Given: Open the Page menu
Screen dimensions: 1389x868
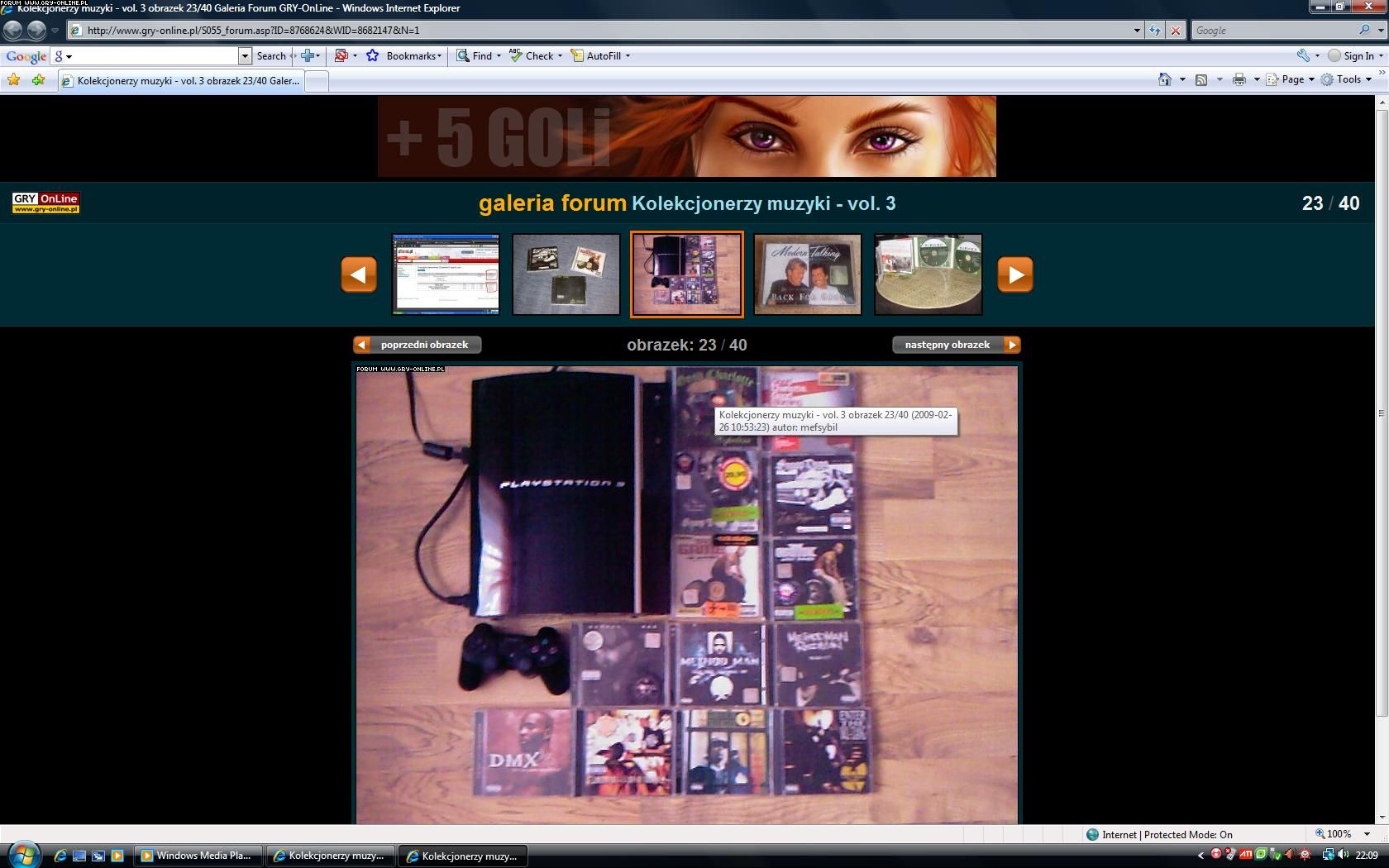Looking at the screenshot, I should (x=1291, y=79).
